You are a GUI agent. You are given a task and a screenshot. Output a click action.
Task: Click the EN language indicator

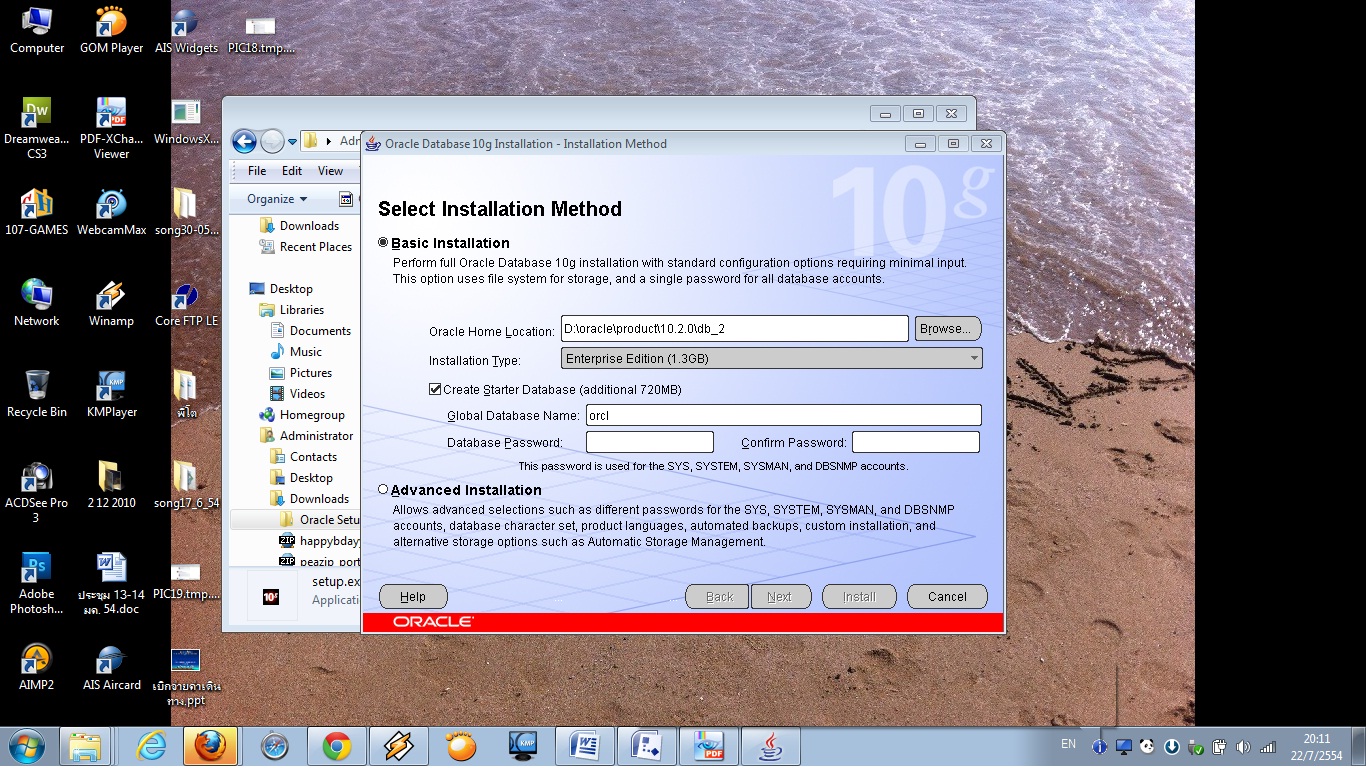[x=1068, y=744]
